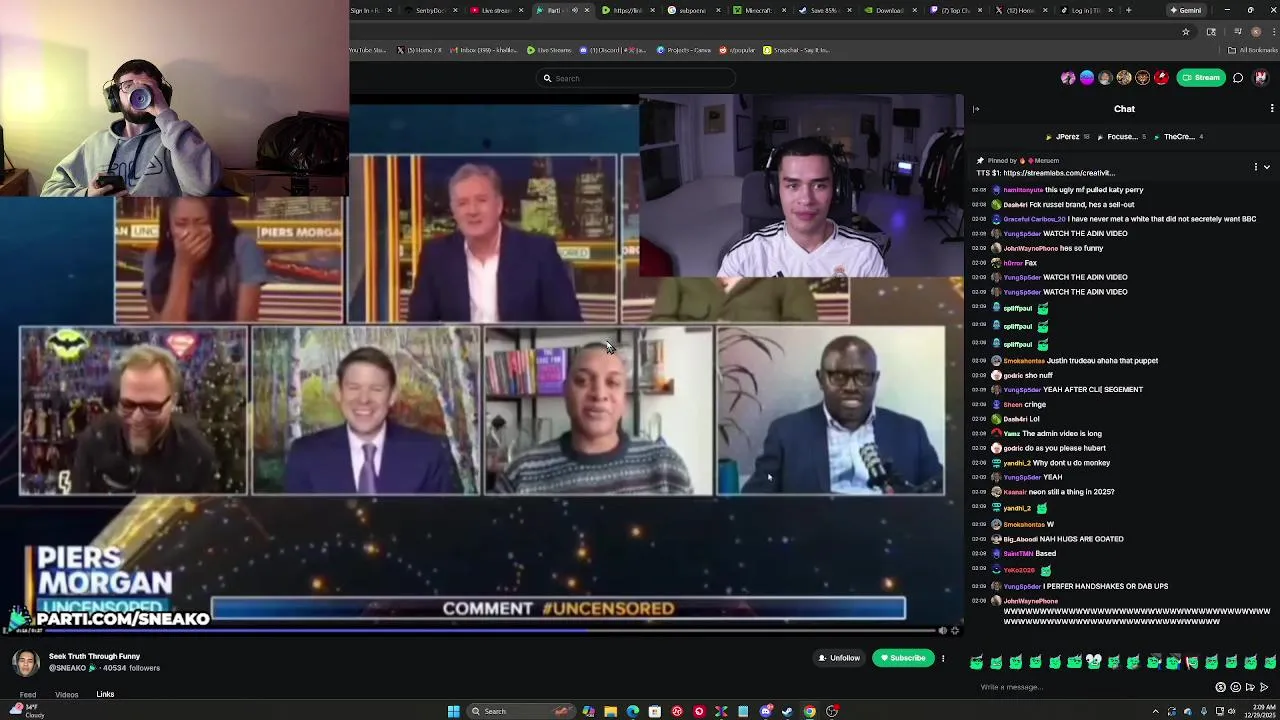This screenshot has width=1280, height=720.
Task: Open All Bookmarks folder
Action: [1254, 50]
